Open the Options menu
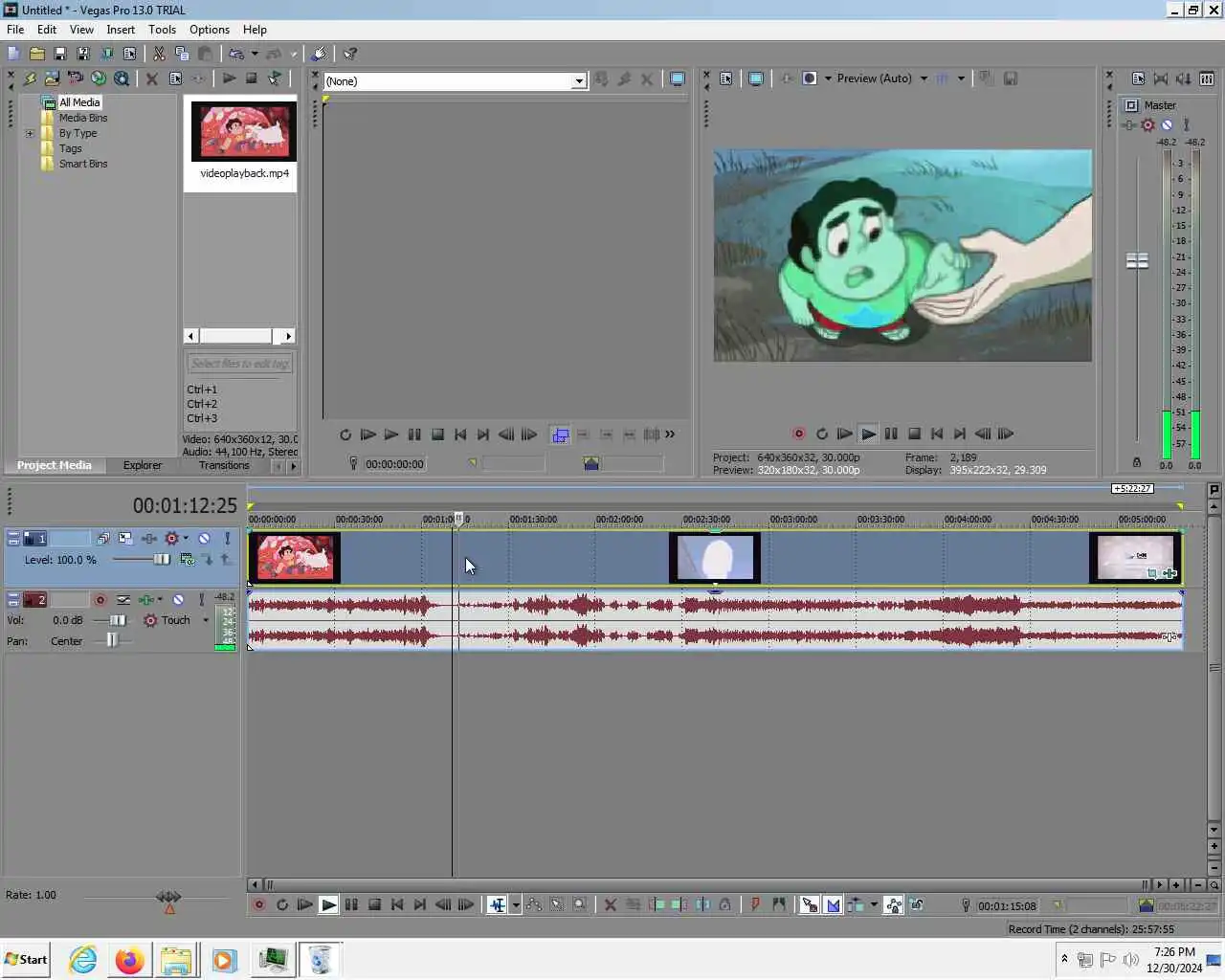Screen dimensions: 1225x980 (210, 30)
